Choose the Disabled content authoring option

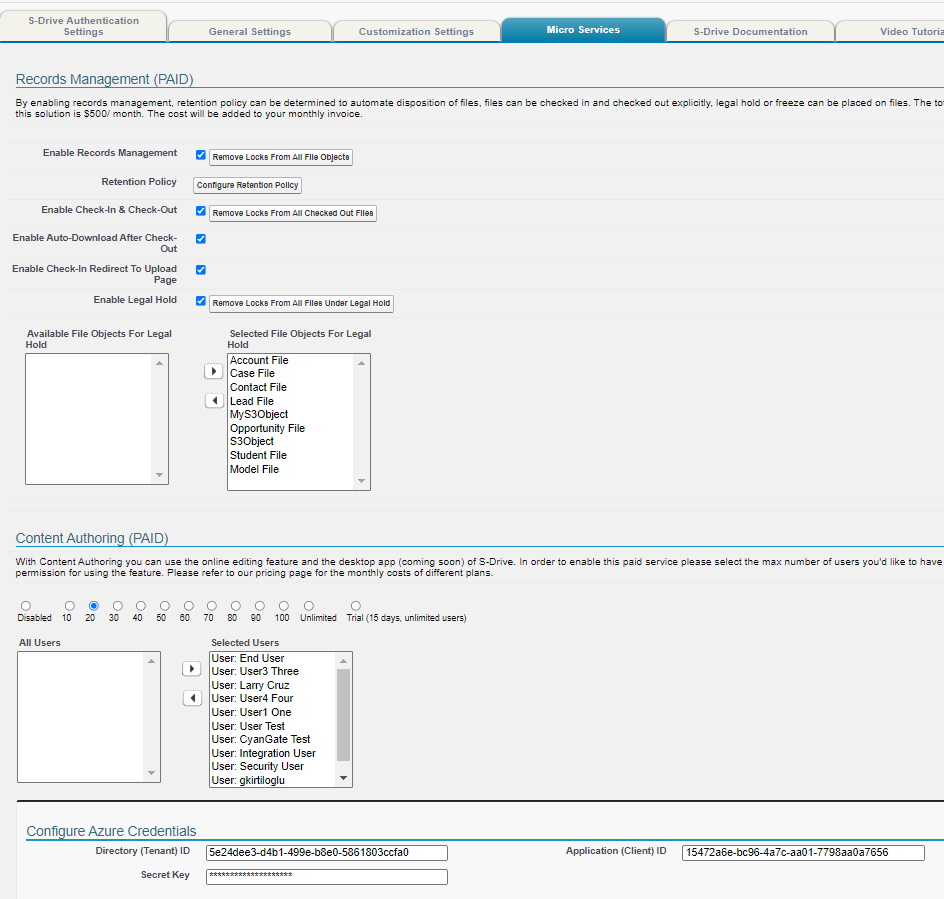click(26, 606)
